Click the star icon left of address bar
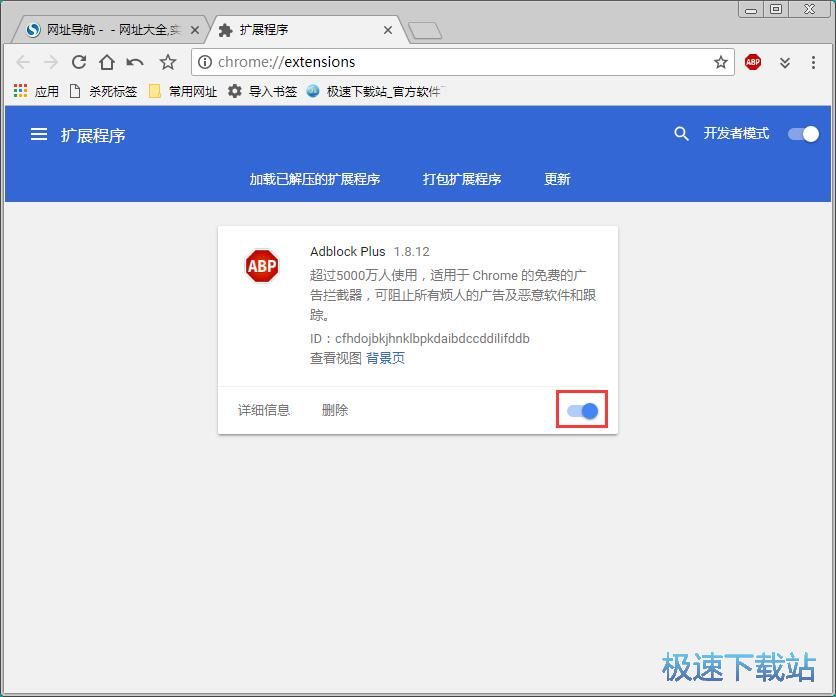The width and height of the screenshot is (836, 697). pos(168,62)
